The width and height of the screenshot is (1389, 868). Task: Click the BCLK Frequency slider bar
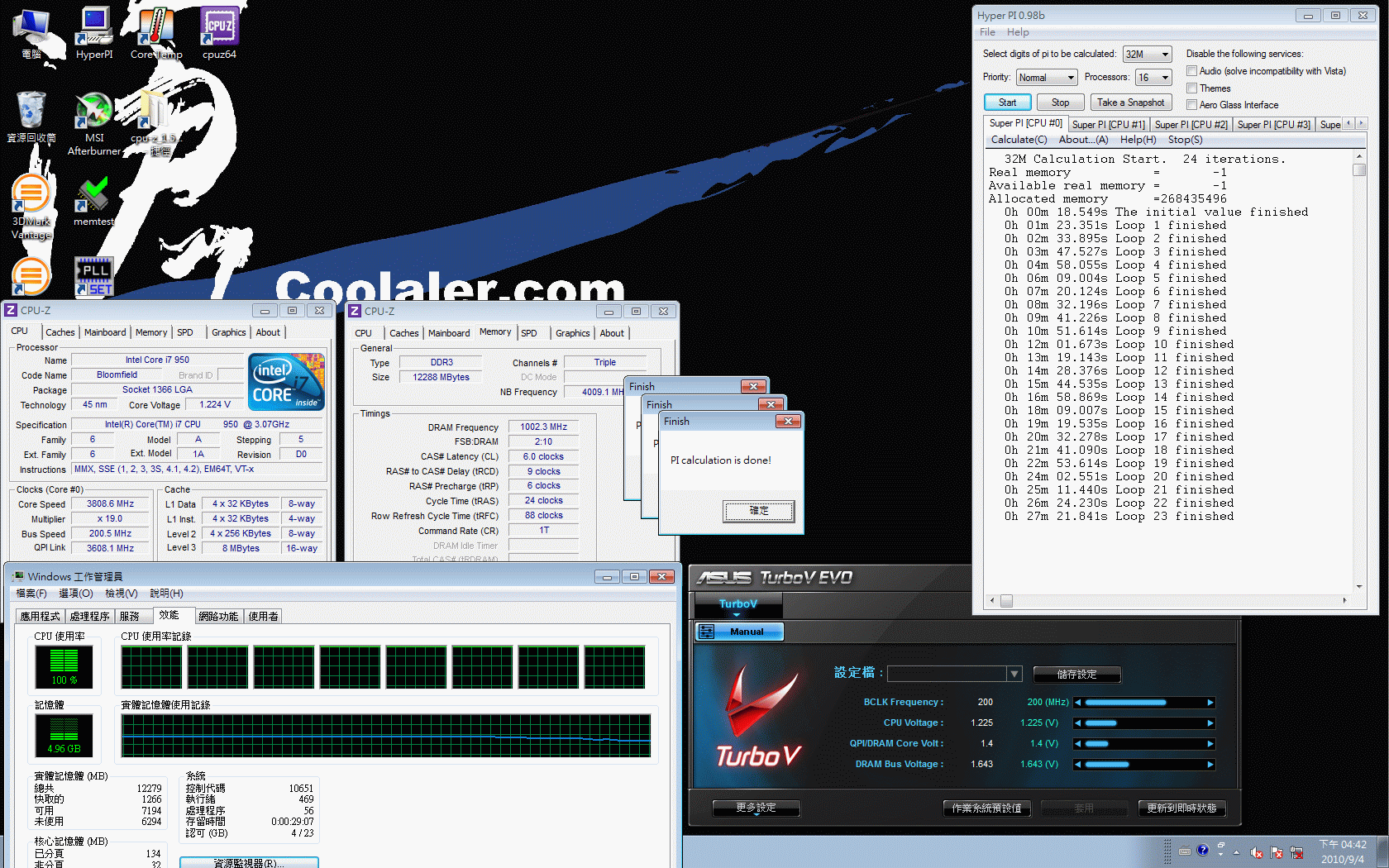[x=1144, y=703]
